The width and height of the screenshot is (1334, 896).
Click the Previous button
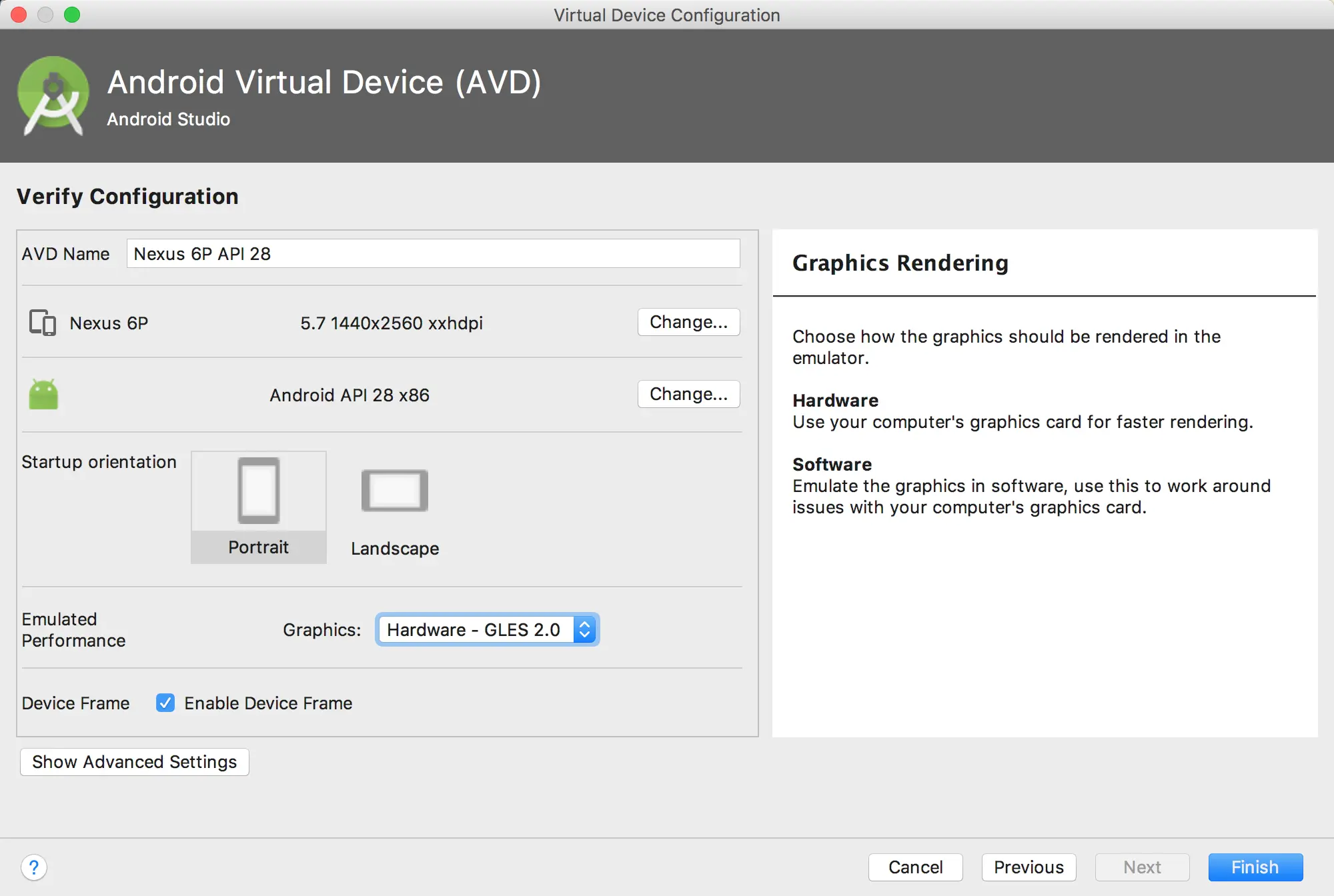coord(1028,867)
